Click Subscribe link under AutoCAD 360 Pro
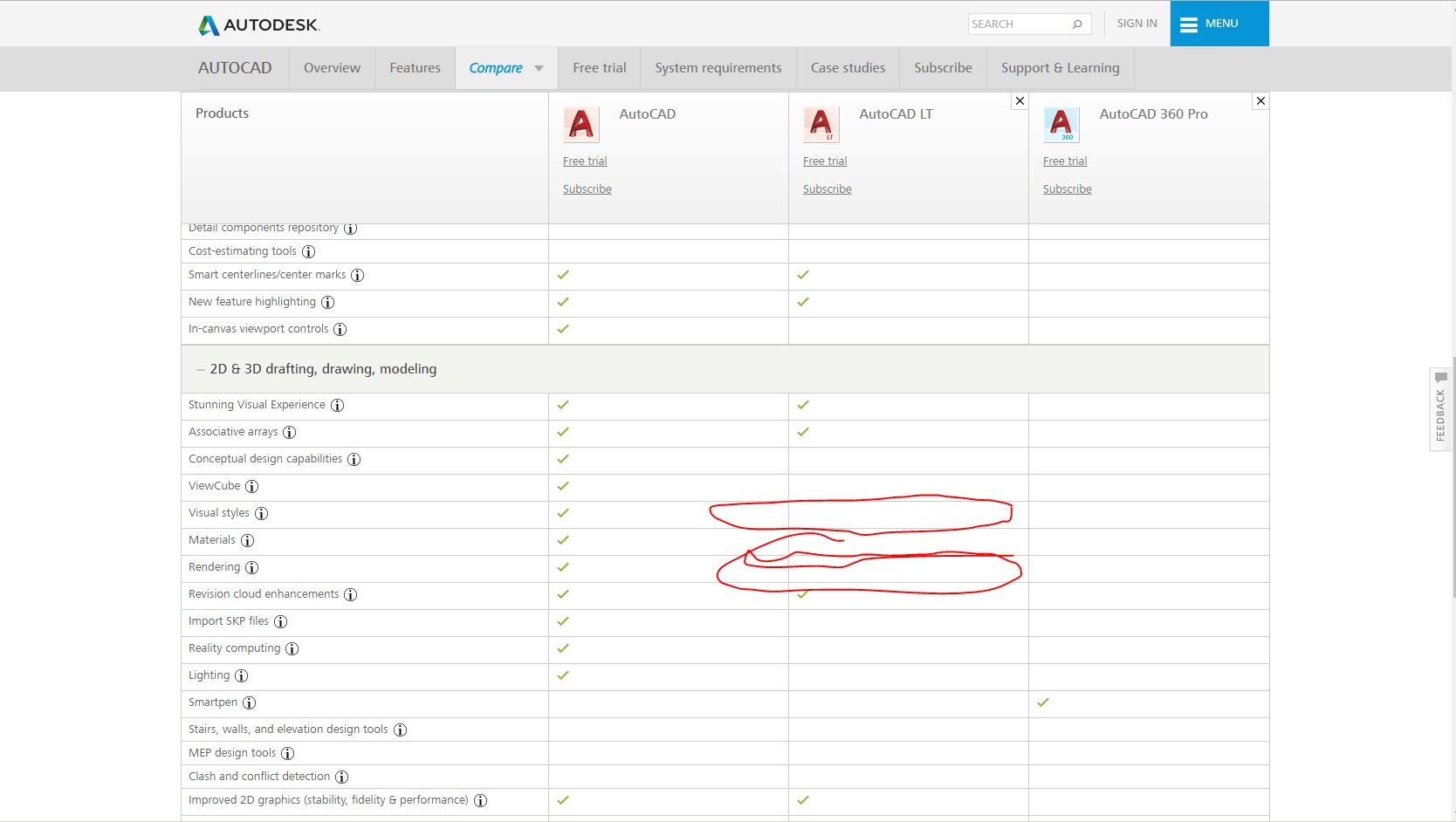Image resolution: width=1456 pixels, height=822 pixels. (x=1067, y=189)
